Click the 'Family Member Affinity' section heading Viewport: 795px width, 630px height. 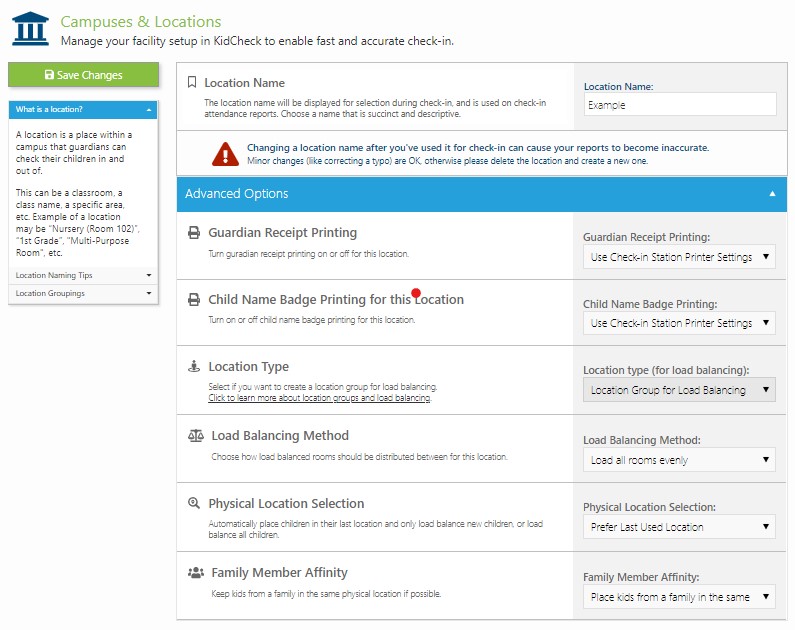[279, 573]
